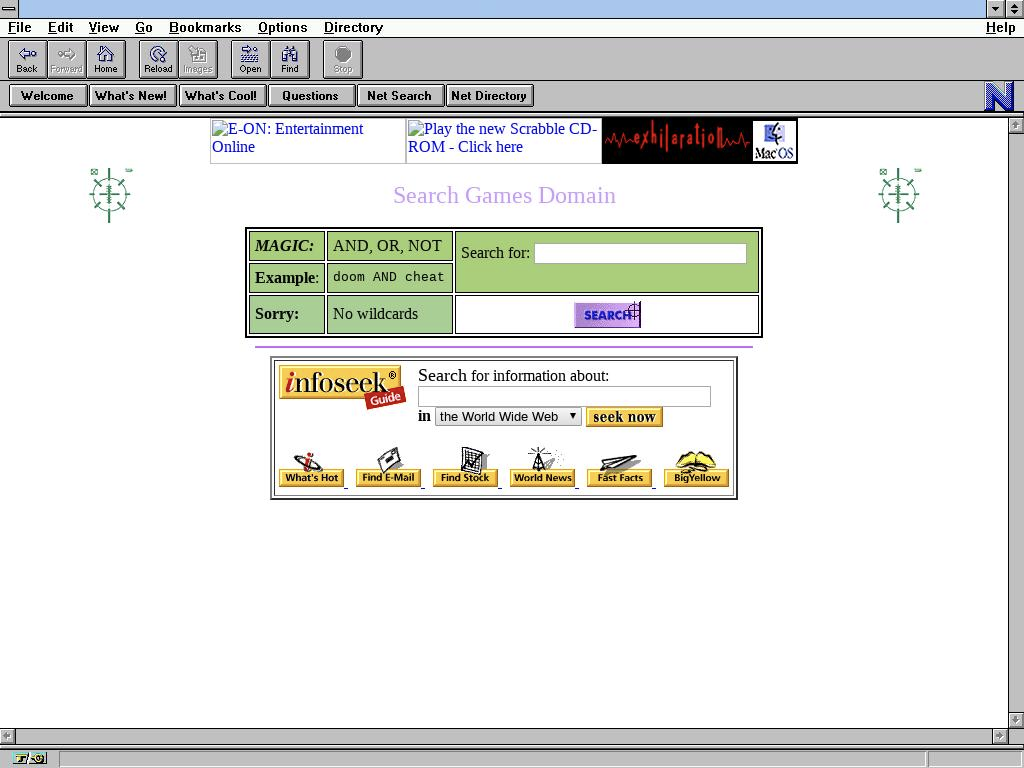Click the What's Hot Infoseek icon

coord(311,468)
